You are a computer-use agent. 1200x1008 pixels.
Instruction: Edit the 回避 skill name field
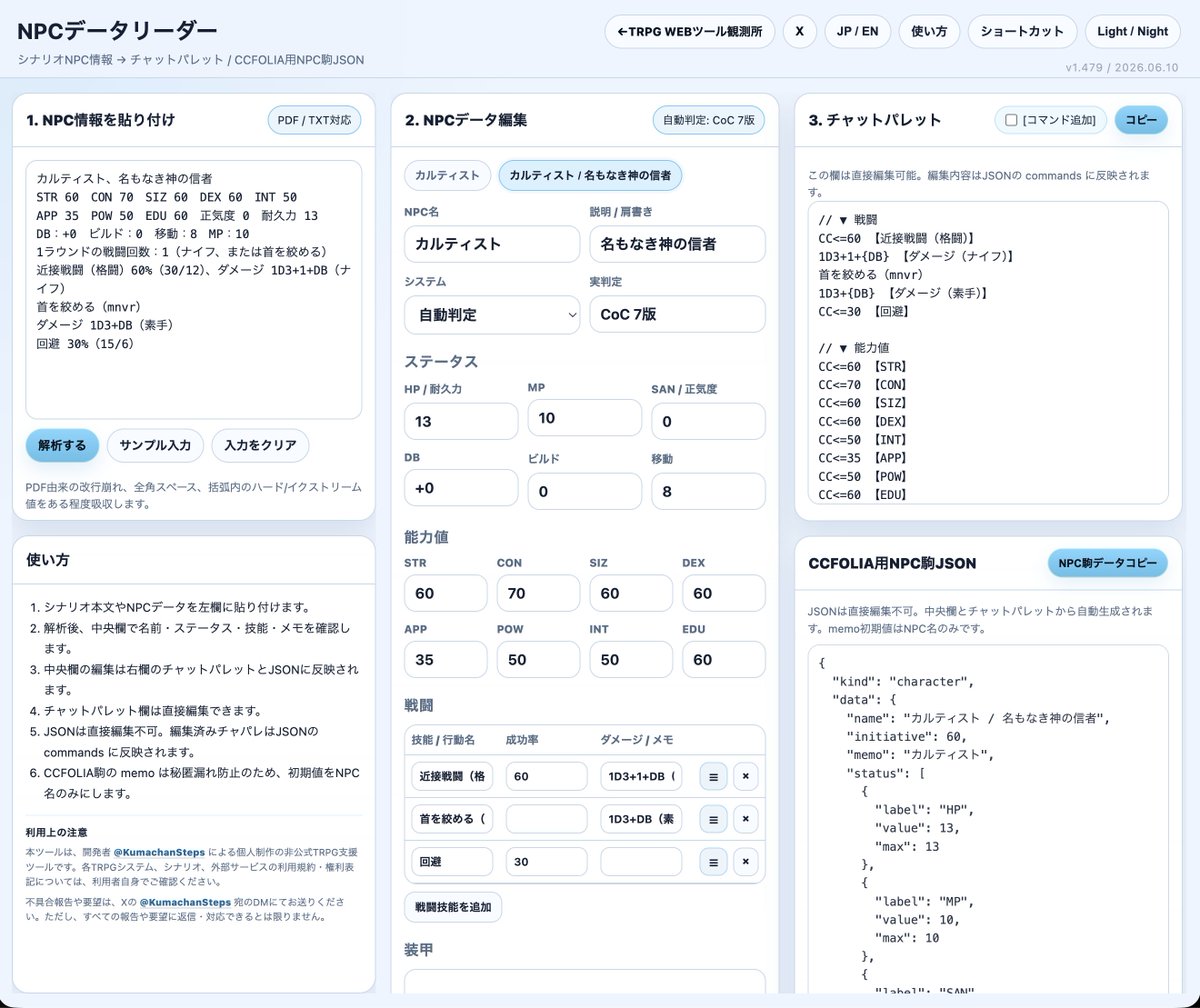tap(452, 861)
